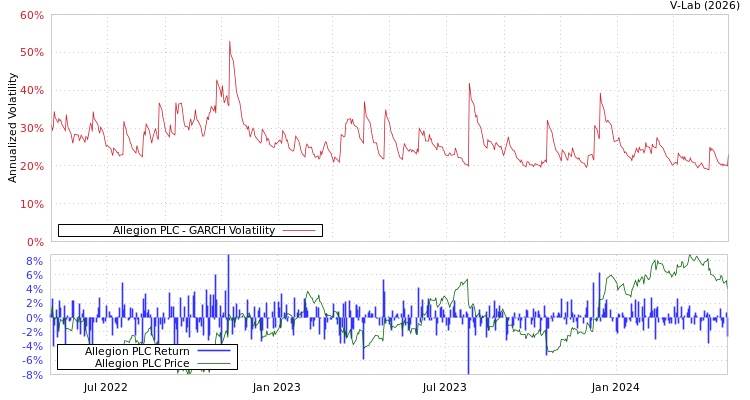750x400 pixels.
Task: Click the 50% label on volatility axis
Action: tap(31, 52)
